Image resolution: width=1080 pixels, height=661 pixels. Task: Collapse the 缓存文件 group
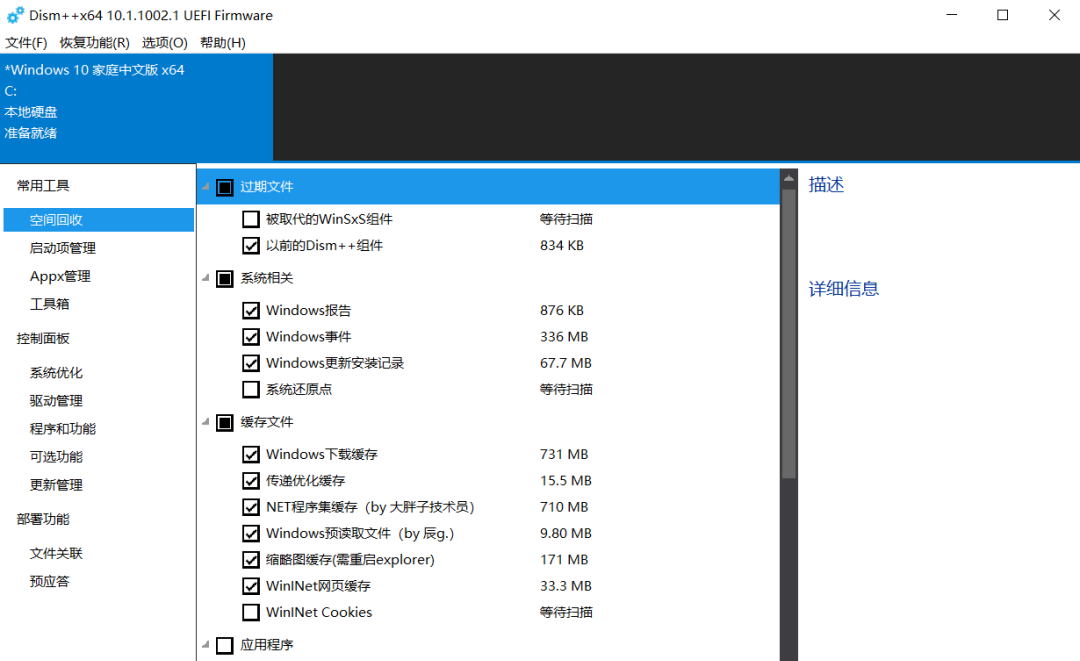click(205, 421)
